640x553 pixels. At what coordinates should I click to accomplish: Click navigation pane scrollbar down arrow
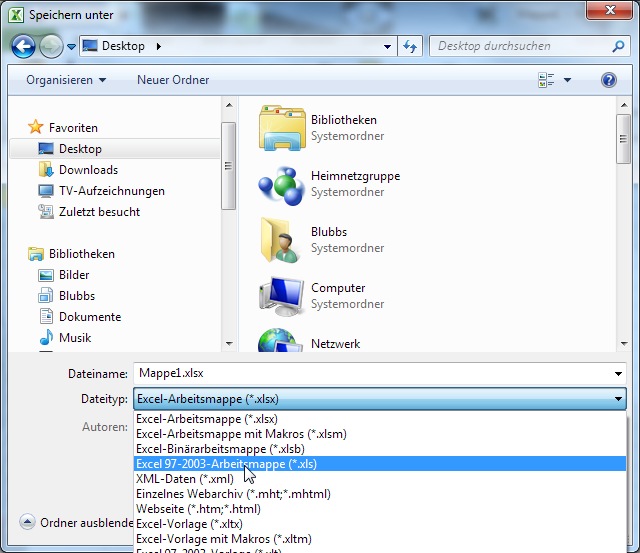coord(229,344)
